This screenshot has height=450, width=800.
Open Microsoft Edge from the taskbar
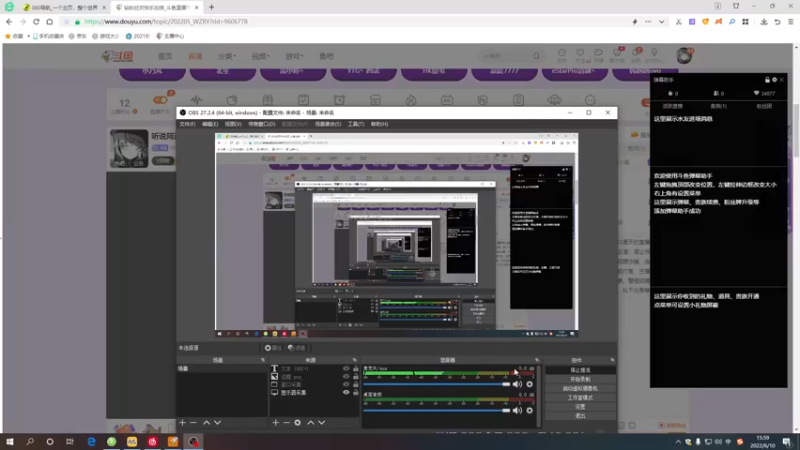point(91,442)
